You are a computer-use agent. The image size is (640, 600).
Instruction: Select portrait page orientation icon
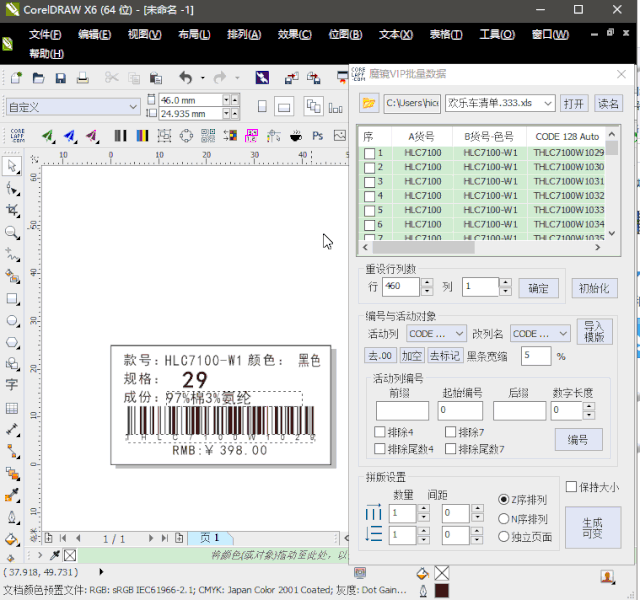point(262,107)
